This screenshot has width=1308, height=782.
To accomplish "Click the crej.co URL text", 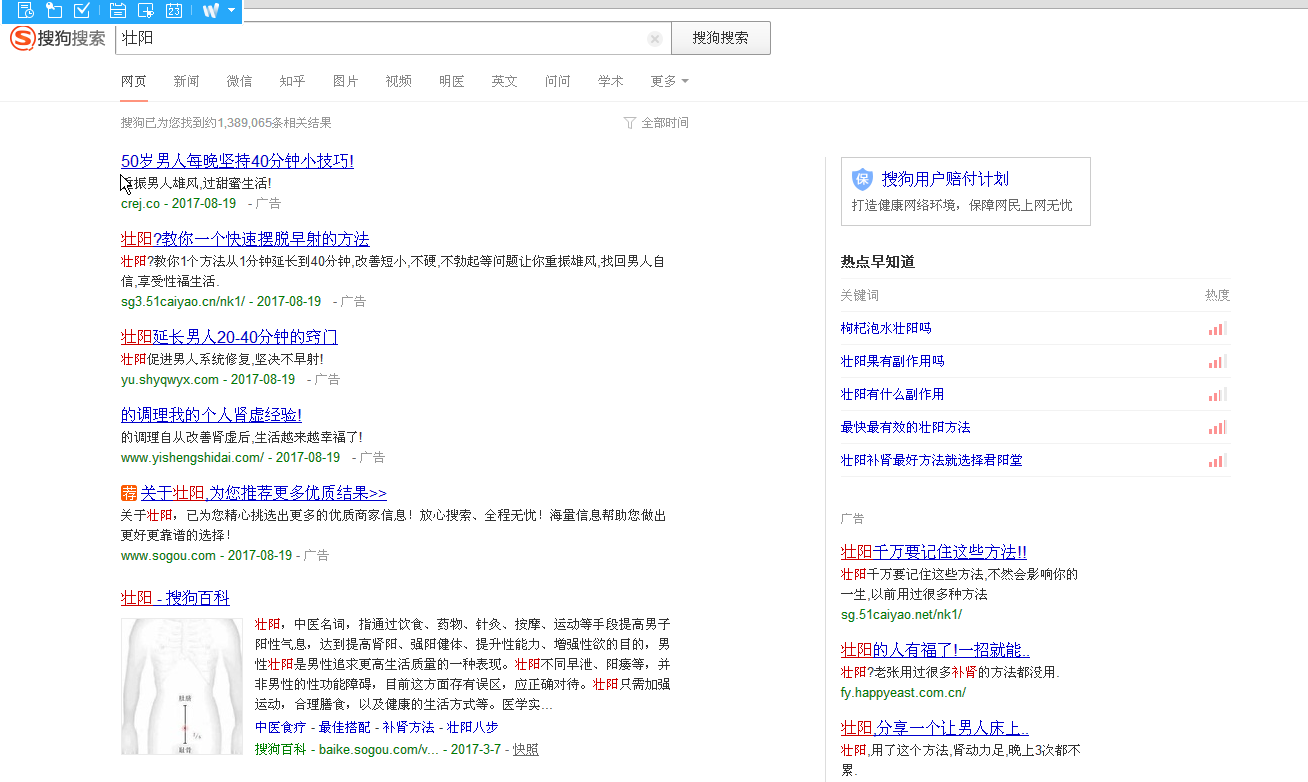I will [x=140, y=203].
